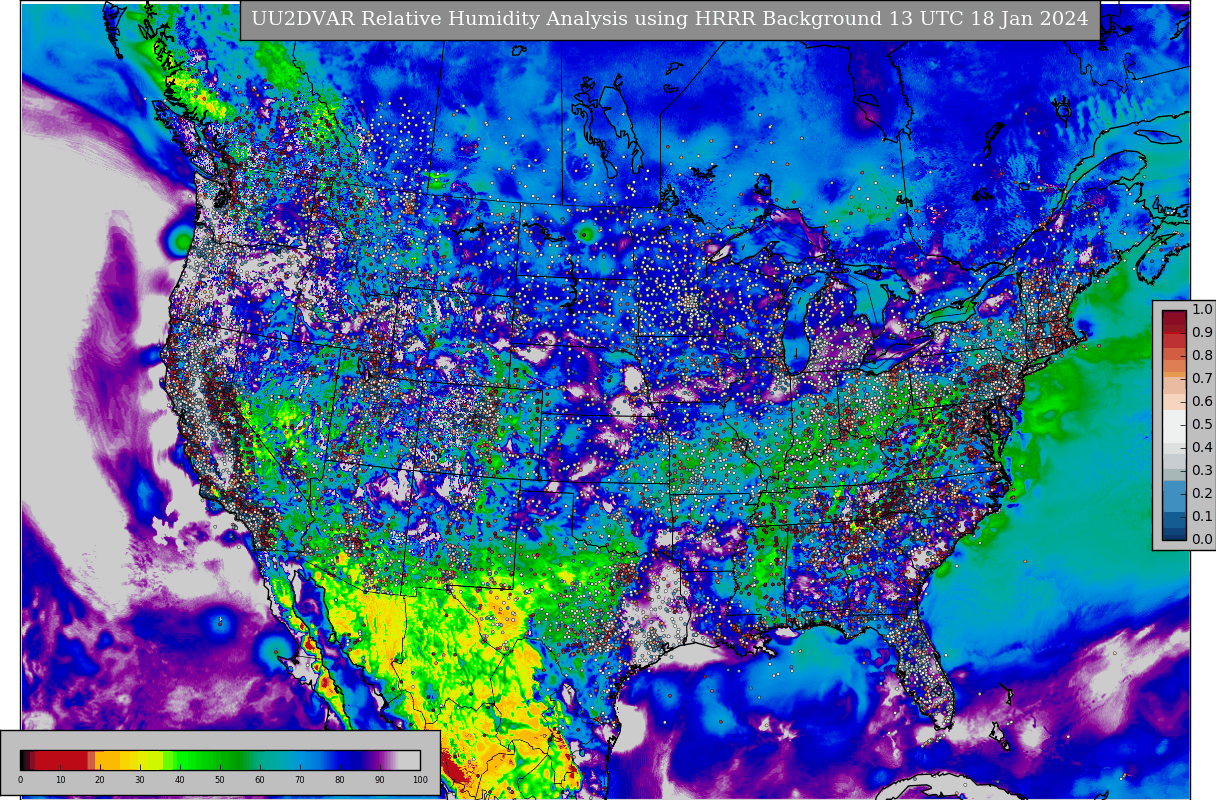Click the 30 tick on humidity colorbar
This screenshot has height=800, width=1216.
[140, 780]
